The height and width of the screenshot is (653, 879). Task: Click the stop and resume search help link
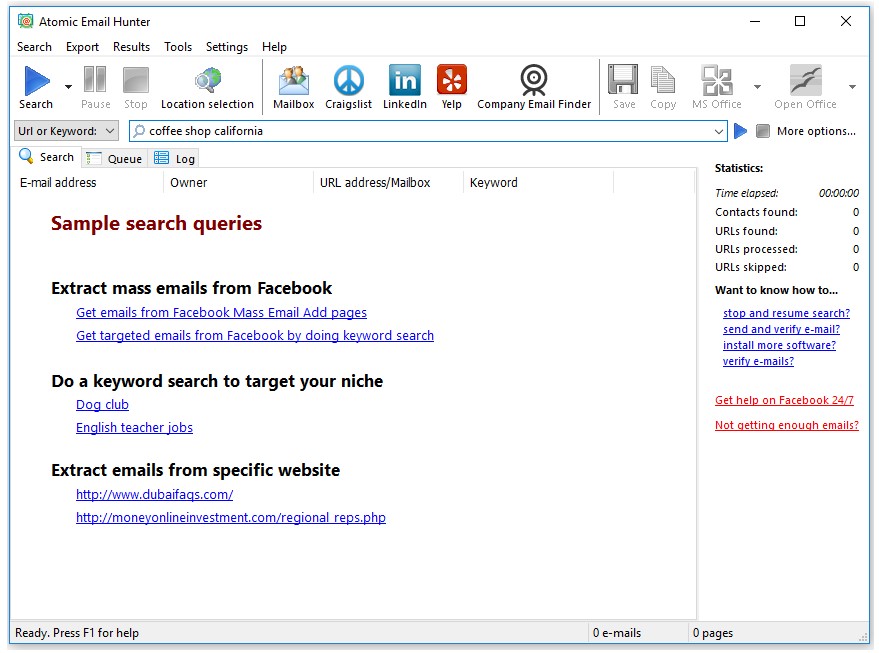(x=786, y=312)
